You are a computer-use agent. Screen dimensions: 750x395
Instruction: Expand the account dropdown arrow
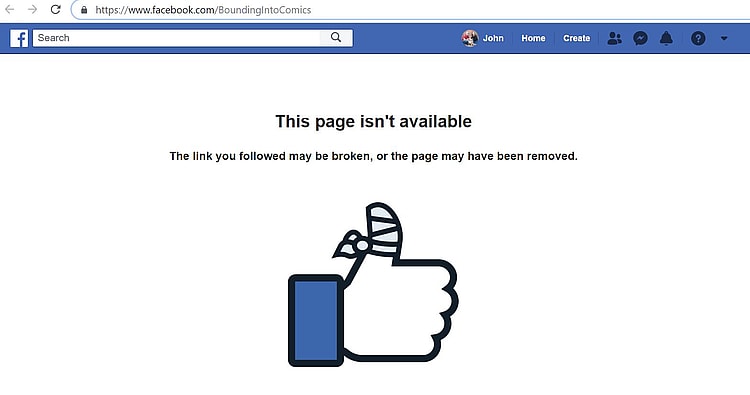click(x=724, y=38)
